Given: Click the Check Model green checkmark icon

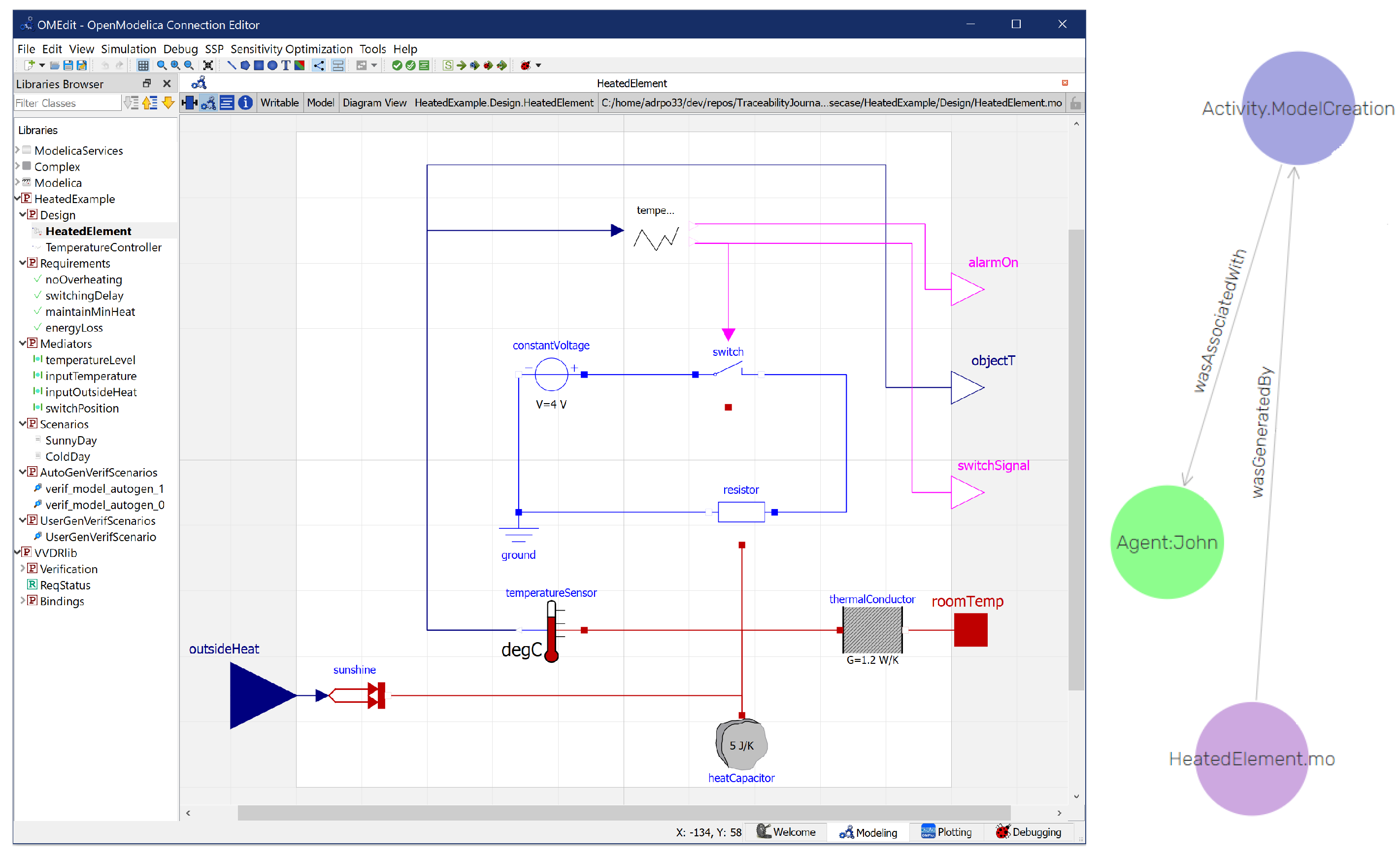Looking at the screenshot, I should point(397,66).
